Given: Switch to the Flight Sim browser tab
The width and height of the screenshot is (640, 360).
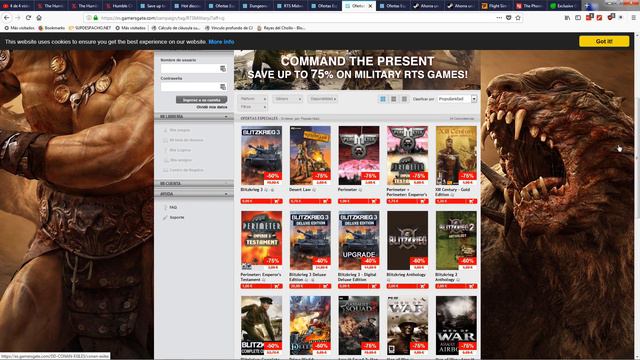Looking at the screenshot, I should (x=496, y=6).
